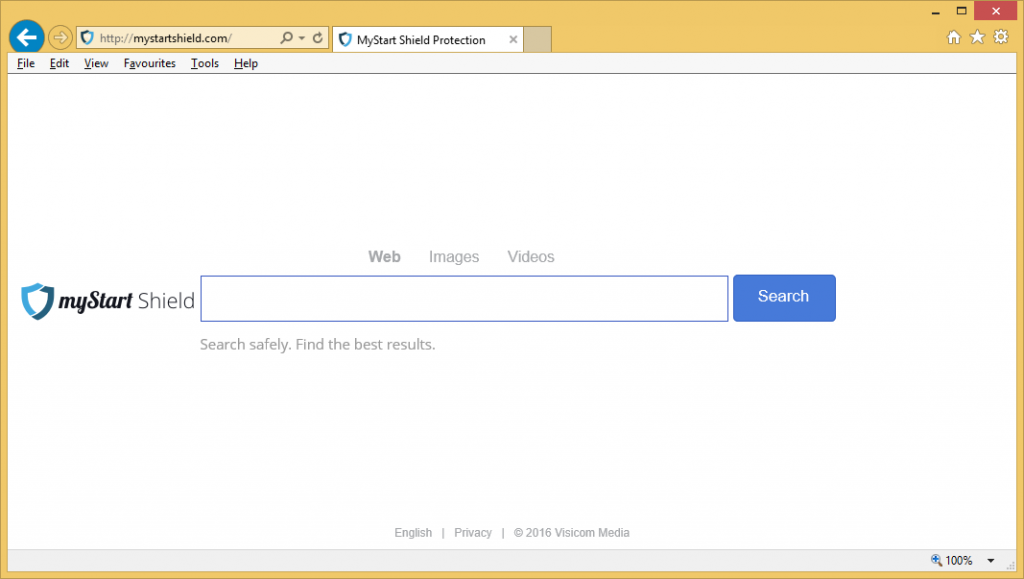
Task: Open the Home page icon
Action: coord(953,38)
